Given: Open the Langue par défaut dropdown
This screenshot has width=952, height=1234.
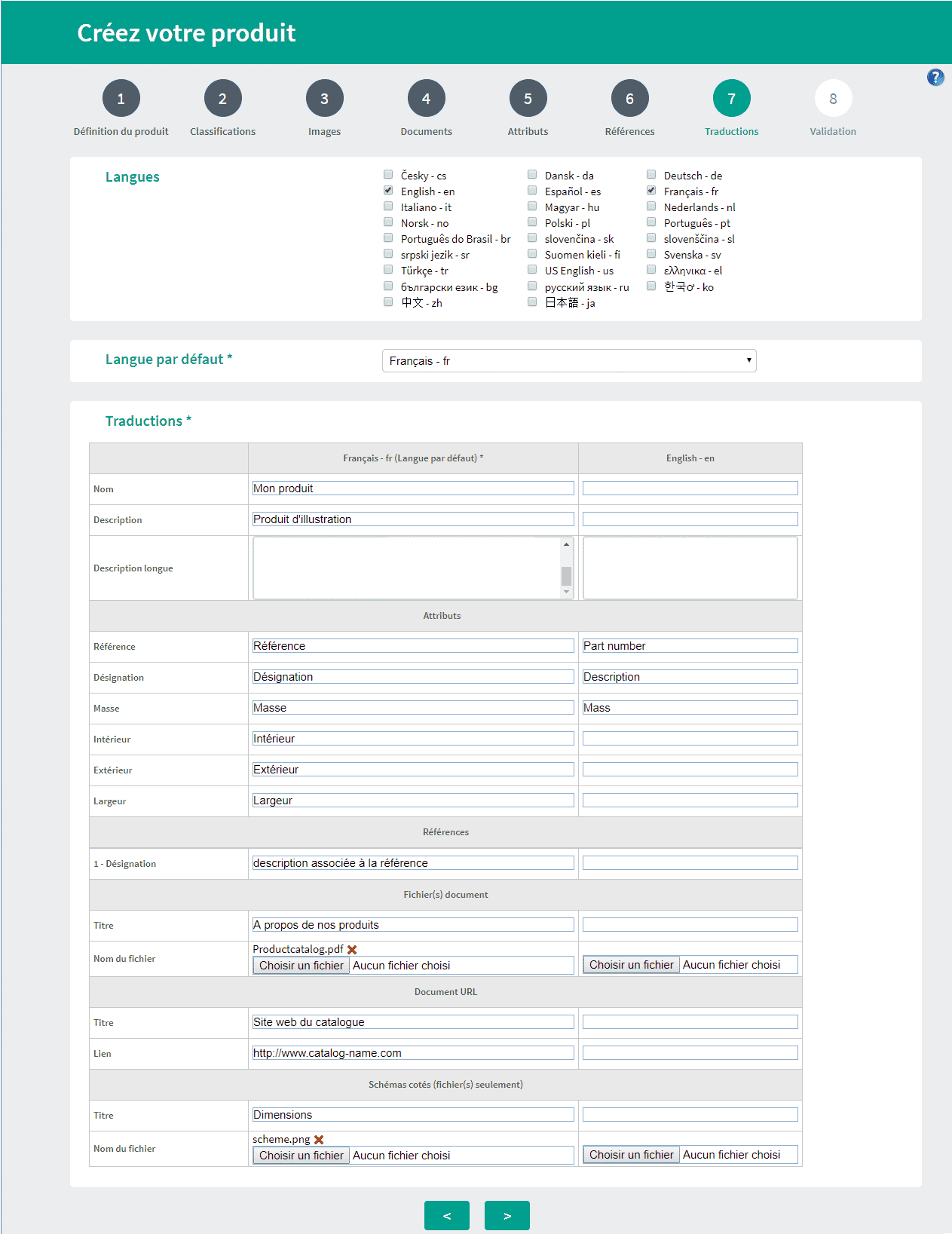Looking at the screenshot, I should tap(569, 361).
